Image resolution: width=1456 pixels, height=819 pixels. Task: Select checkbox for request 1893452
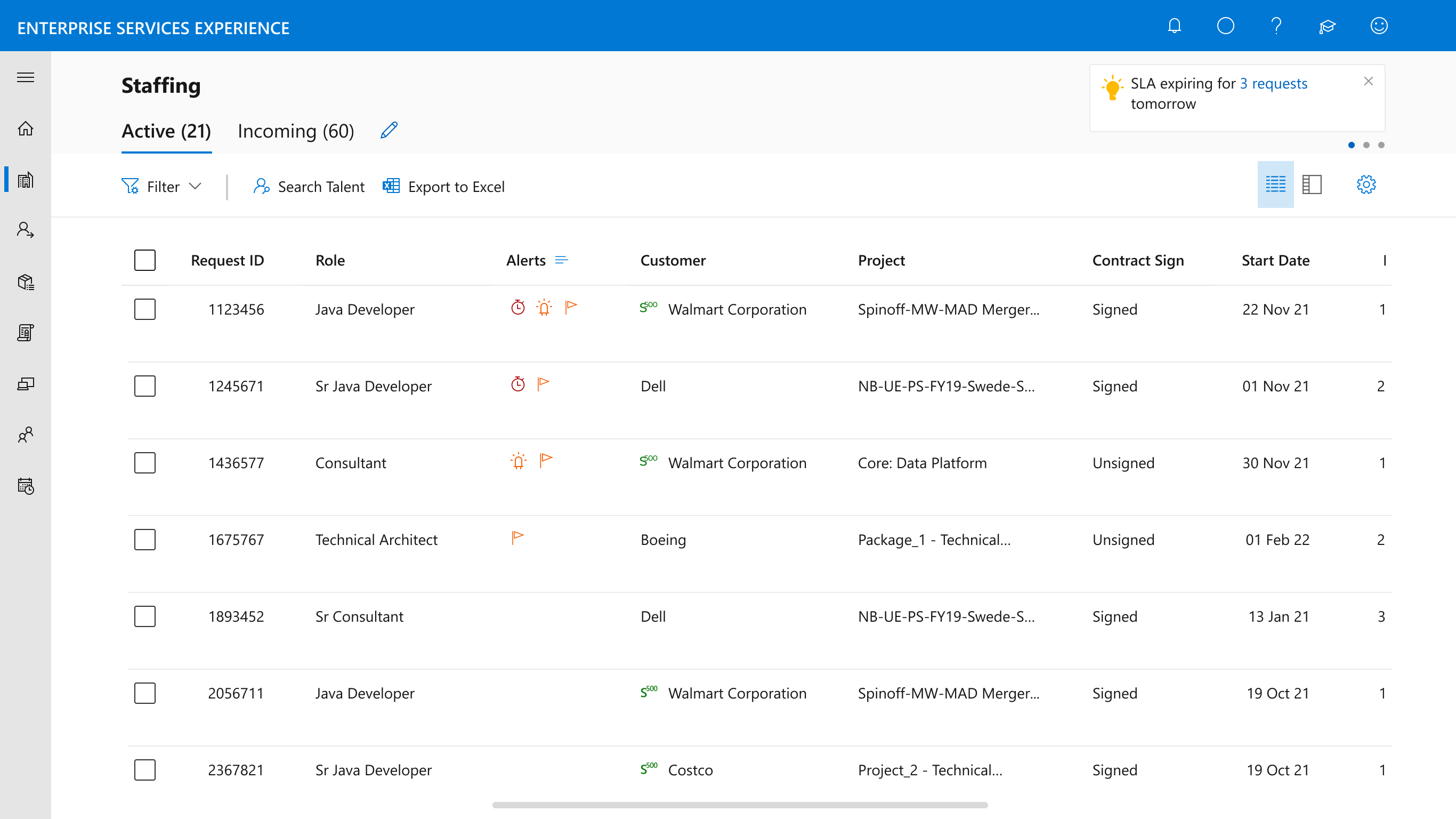point(145,616)
